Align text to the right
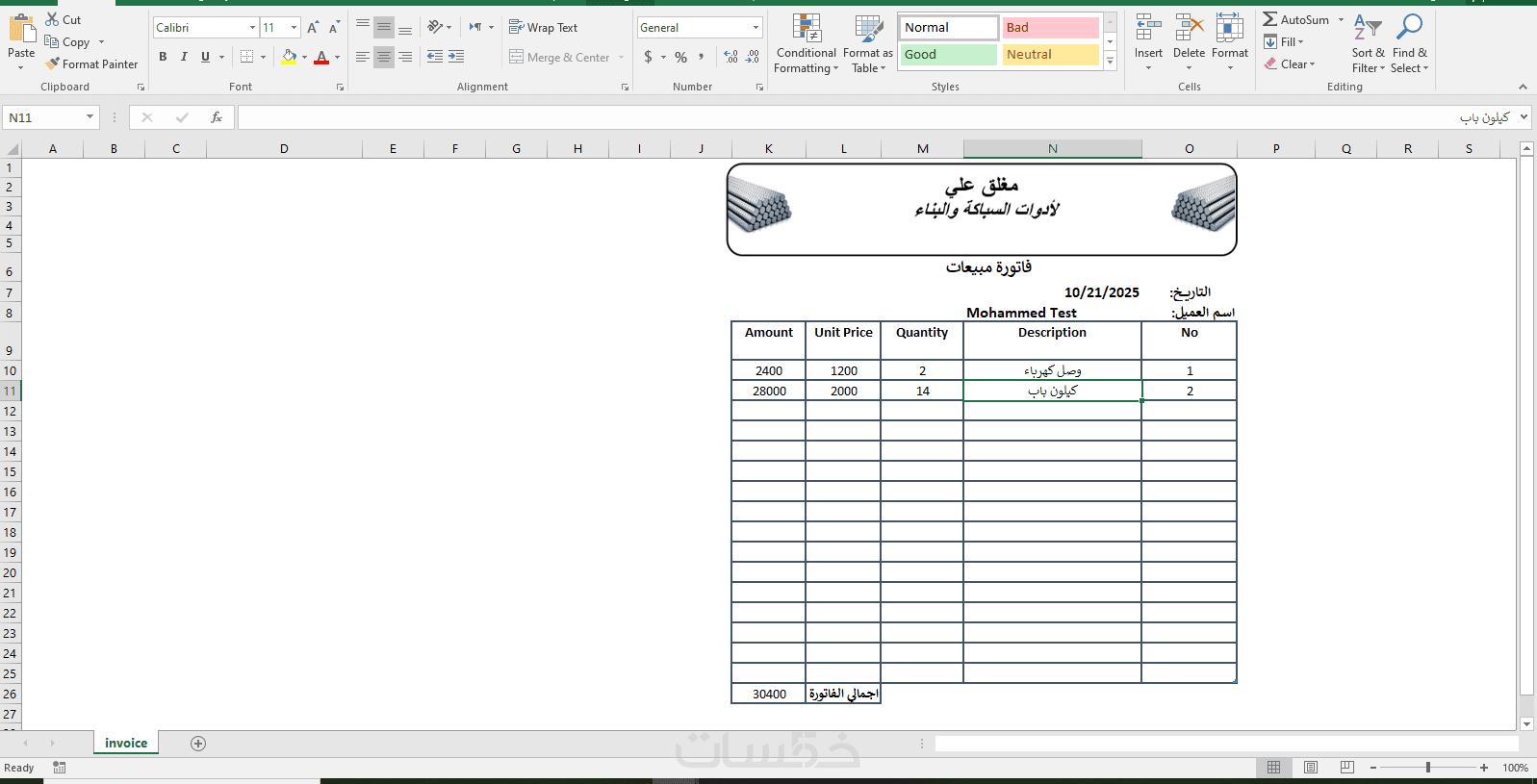Screen dimensions: 1537x784 [x=405, y=57]
